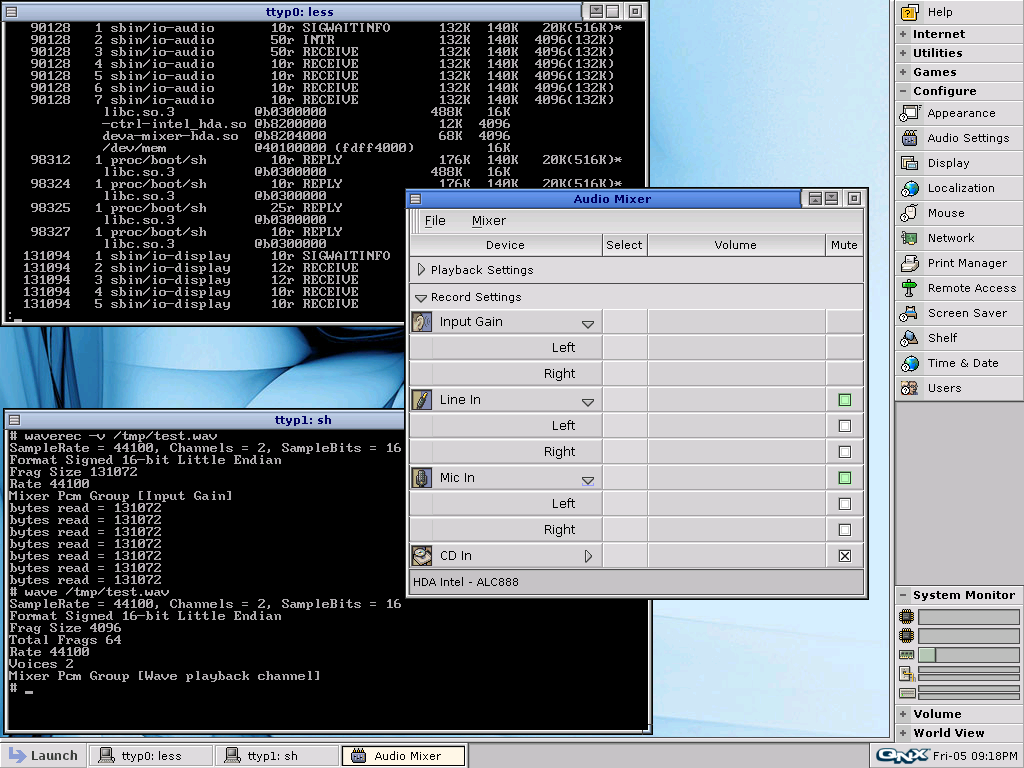Collapse the Input Gain channel arrow

pyautogui.click(x=588, y=324)
